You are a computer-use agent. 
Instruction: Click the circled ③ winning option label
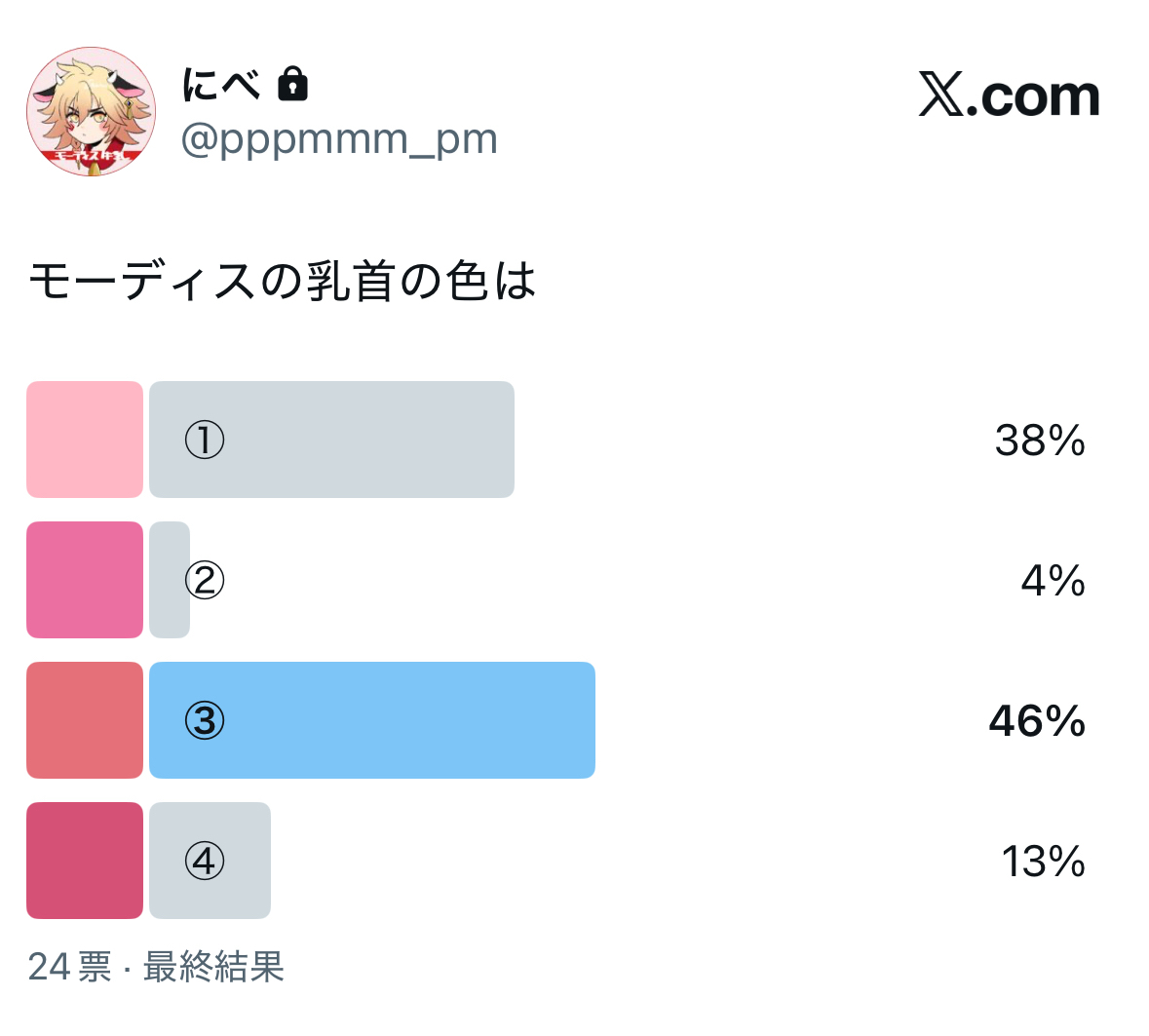click(x=205, y=720)
